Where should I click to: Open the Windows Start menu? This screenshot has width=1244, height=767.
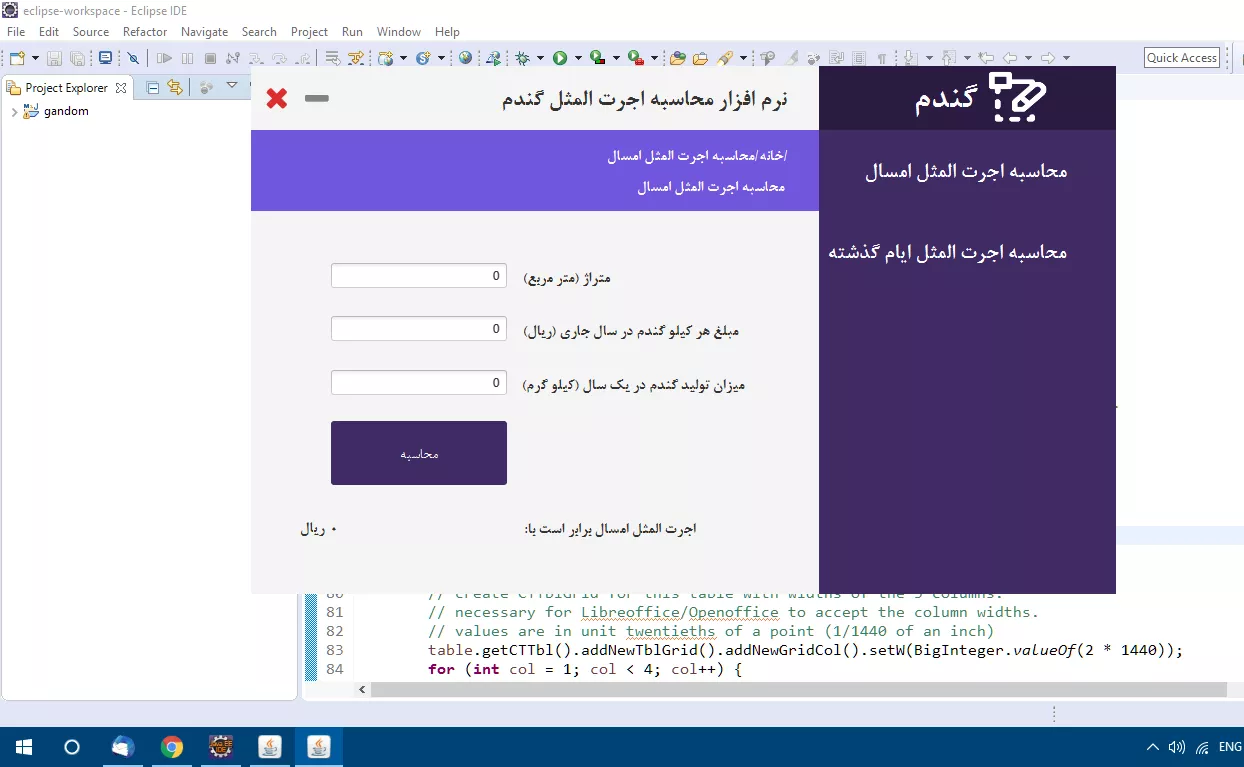(24, 747)
